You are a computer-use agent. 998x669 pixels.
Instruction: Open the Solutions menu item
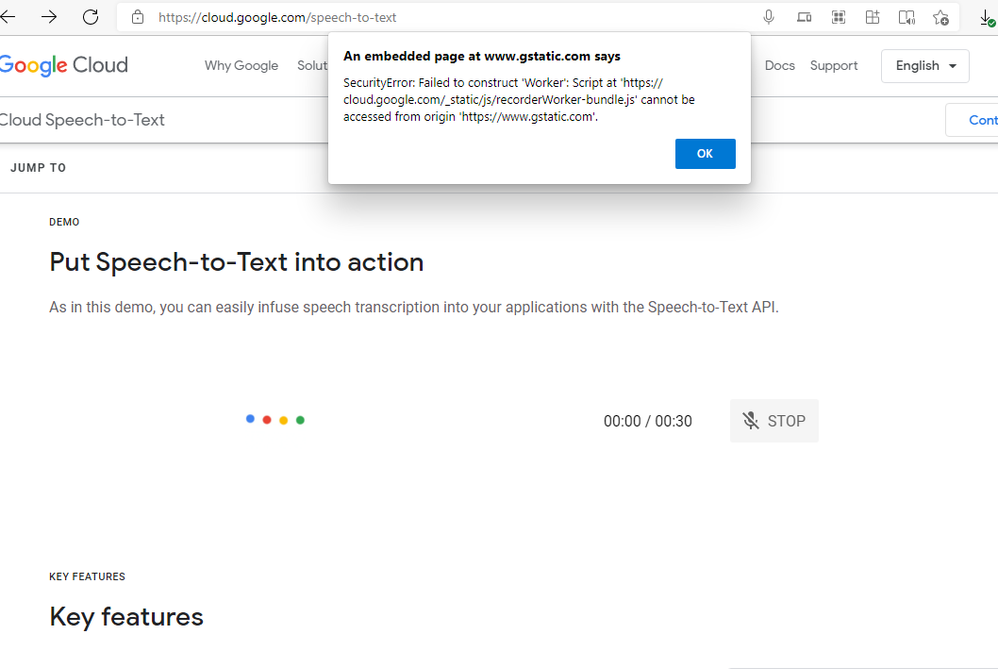(313, 66)
